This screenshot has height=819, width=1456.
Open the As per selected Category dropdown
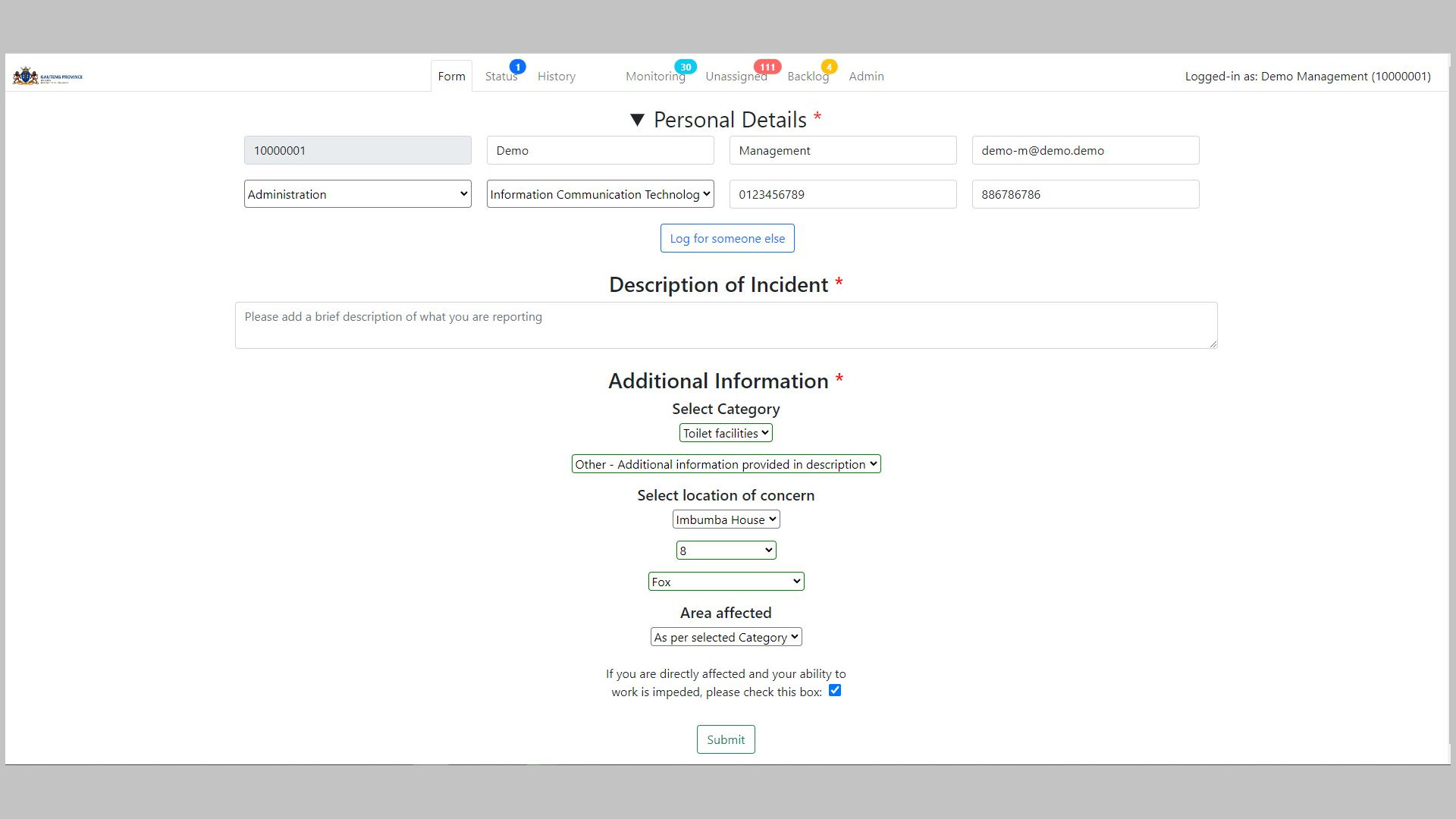pyautogui.click(x=726, y=637)
